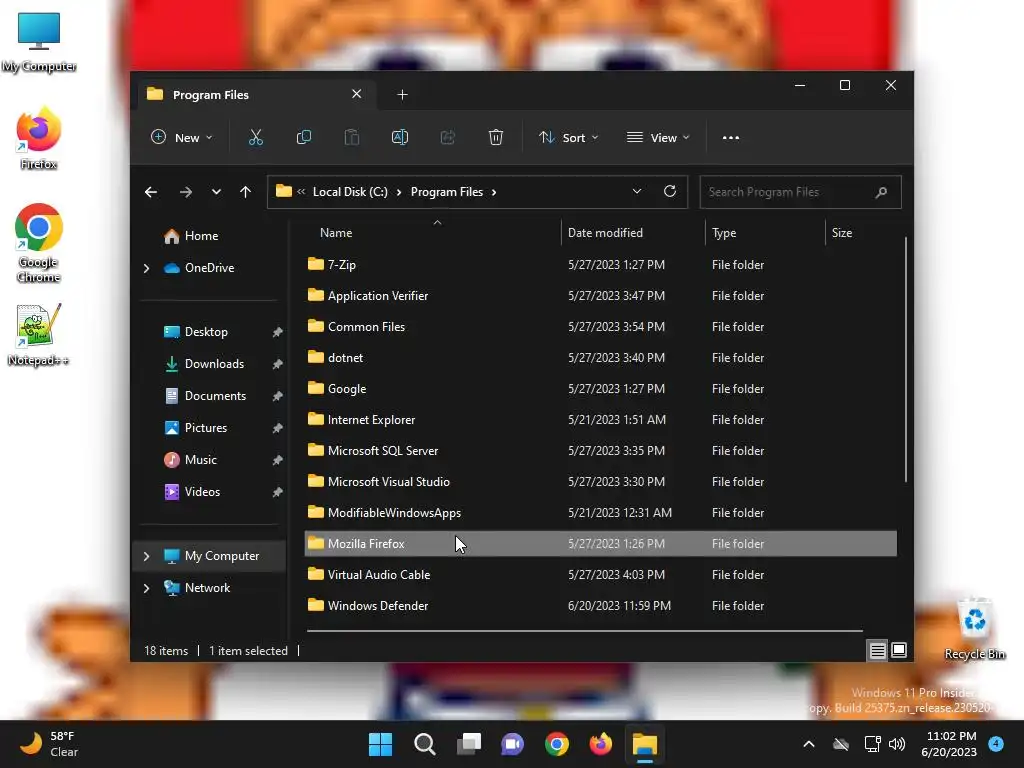The width and height of the screenshot is (1024, 768).
Task: Click Local Disk (C:) in breadcrumb
Action: [350, 192]
